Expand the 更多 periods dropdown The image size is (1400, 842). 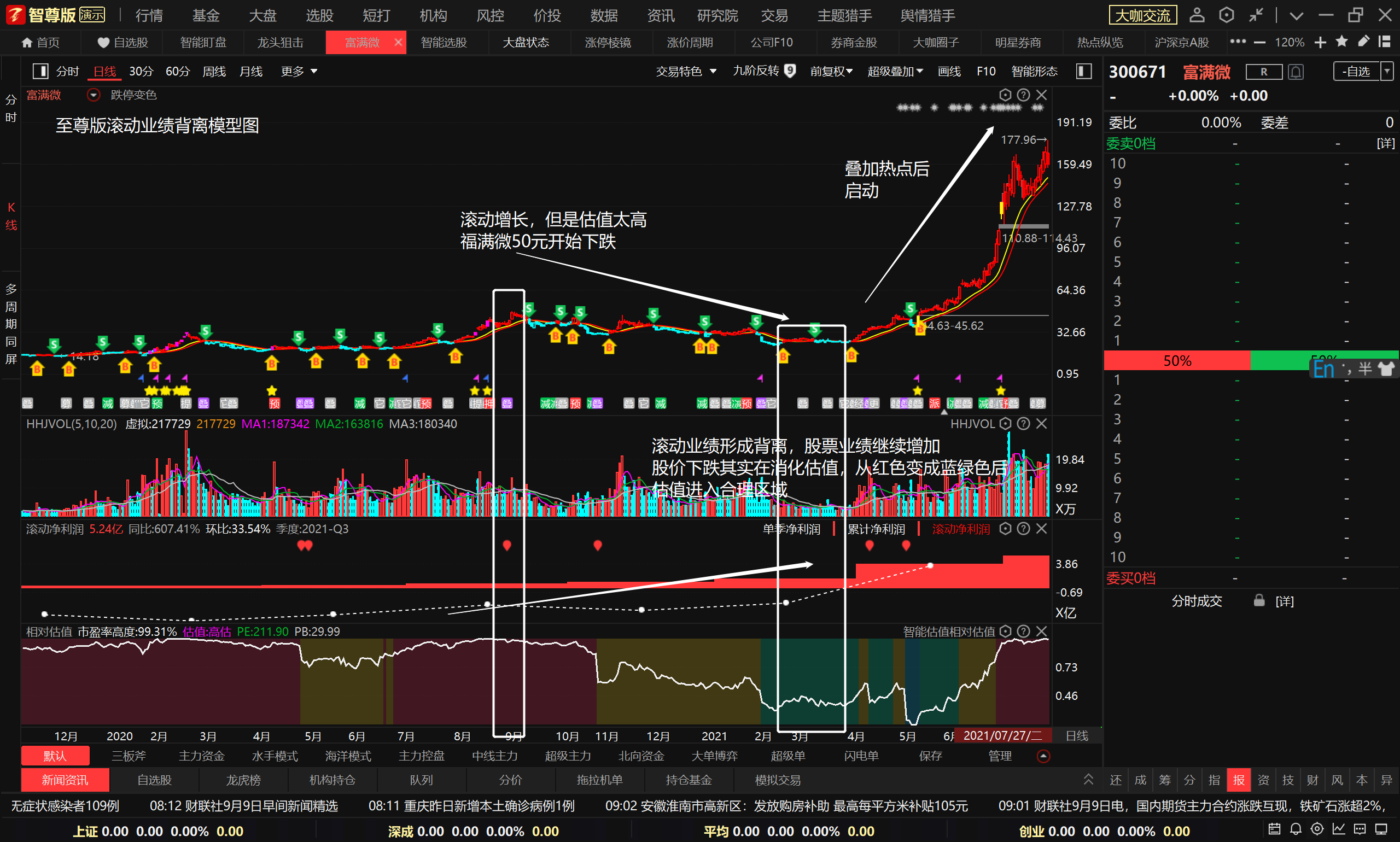(x=299, y=72)
